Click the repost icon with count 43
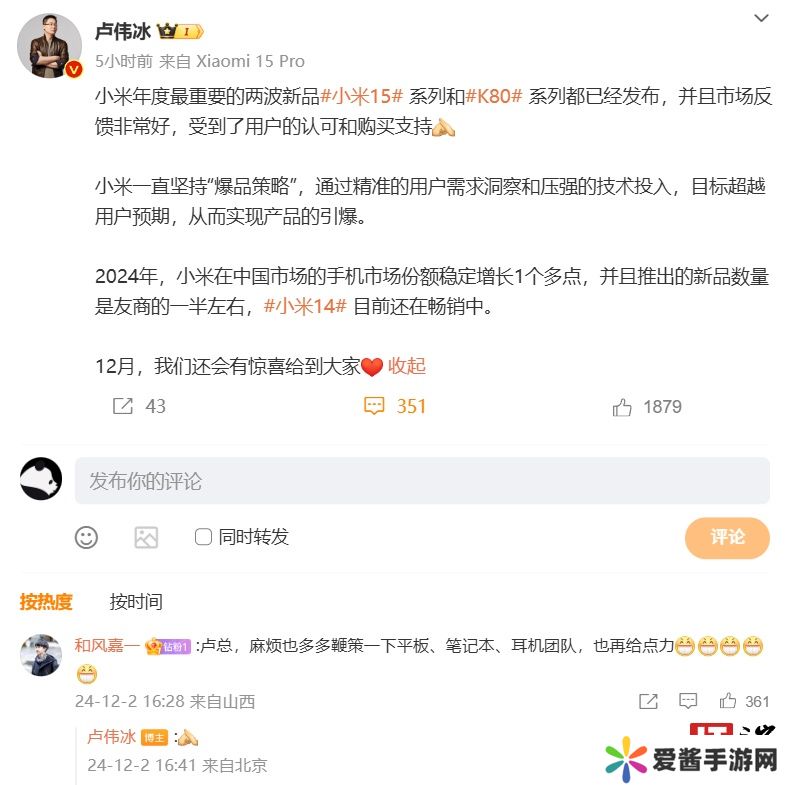 click(123, 406)
